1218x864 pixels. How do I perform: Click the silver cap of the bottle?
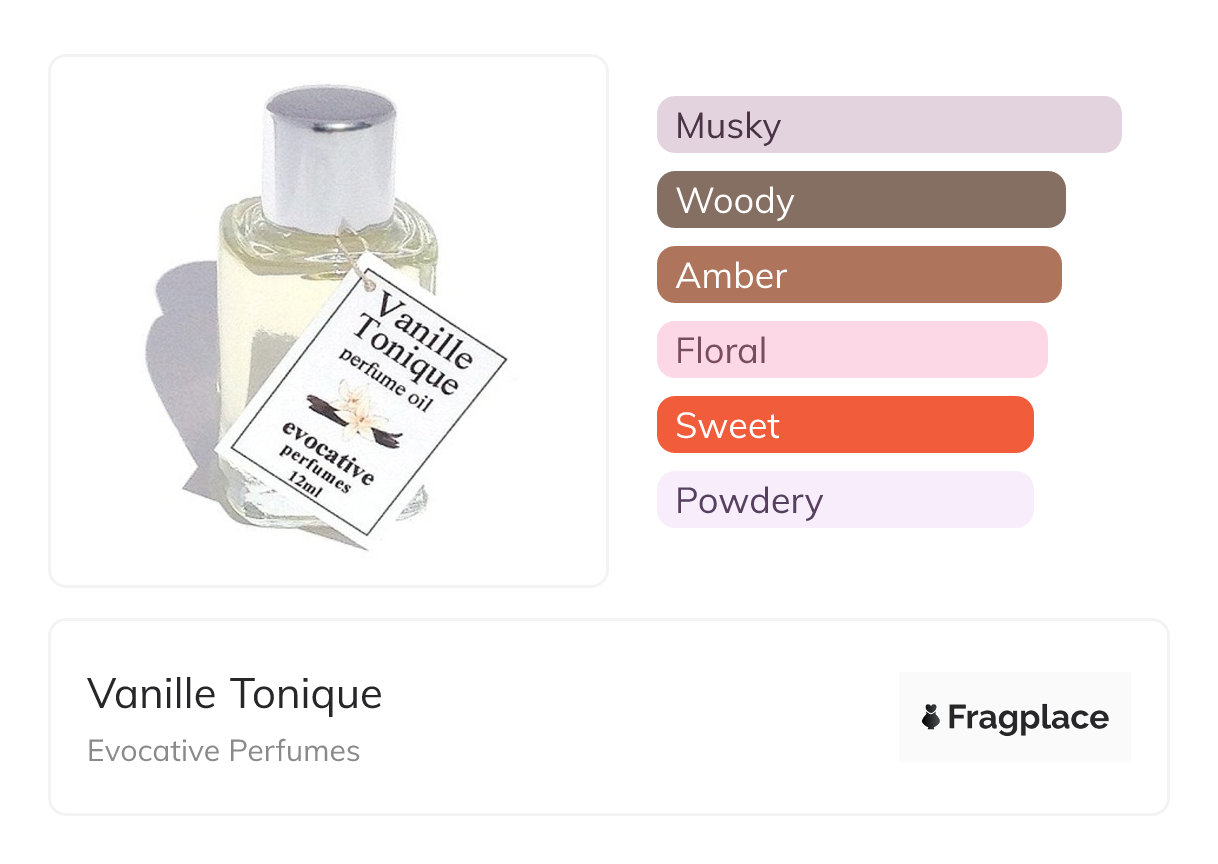(x=329, y=155)
